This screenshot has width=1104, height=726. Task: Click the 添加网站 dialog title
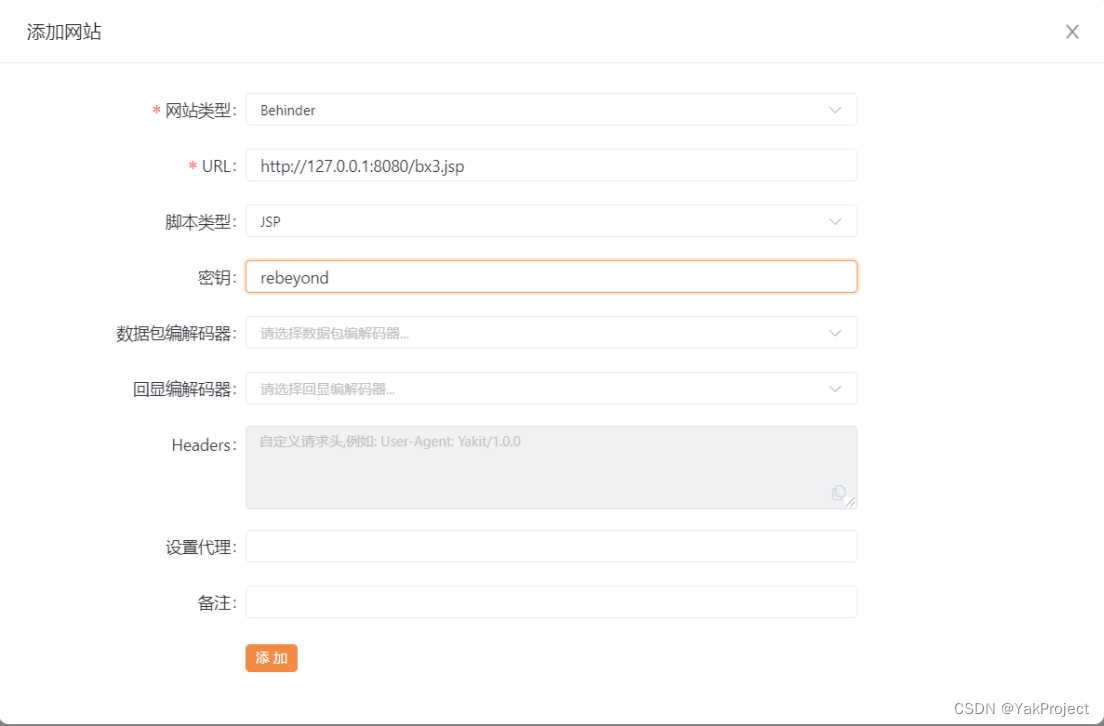point(63,31)
